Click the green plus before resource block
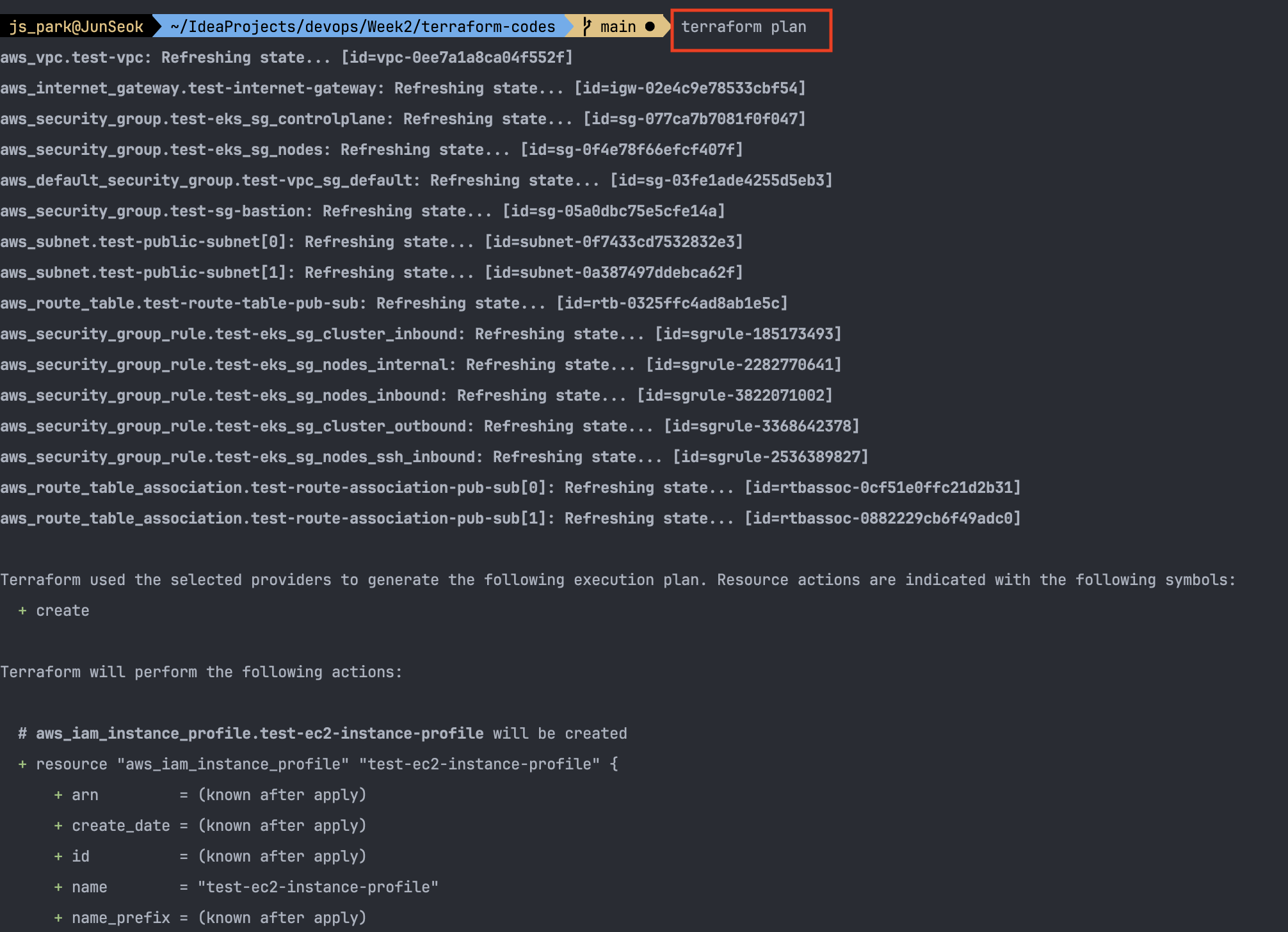Image resolution: width=1288 pixels, height=932 pixels. pyautogui.click(x=22, y=764)
